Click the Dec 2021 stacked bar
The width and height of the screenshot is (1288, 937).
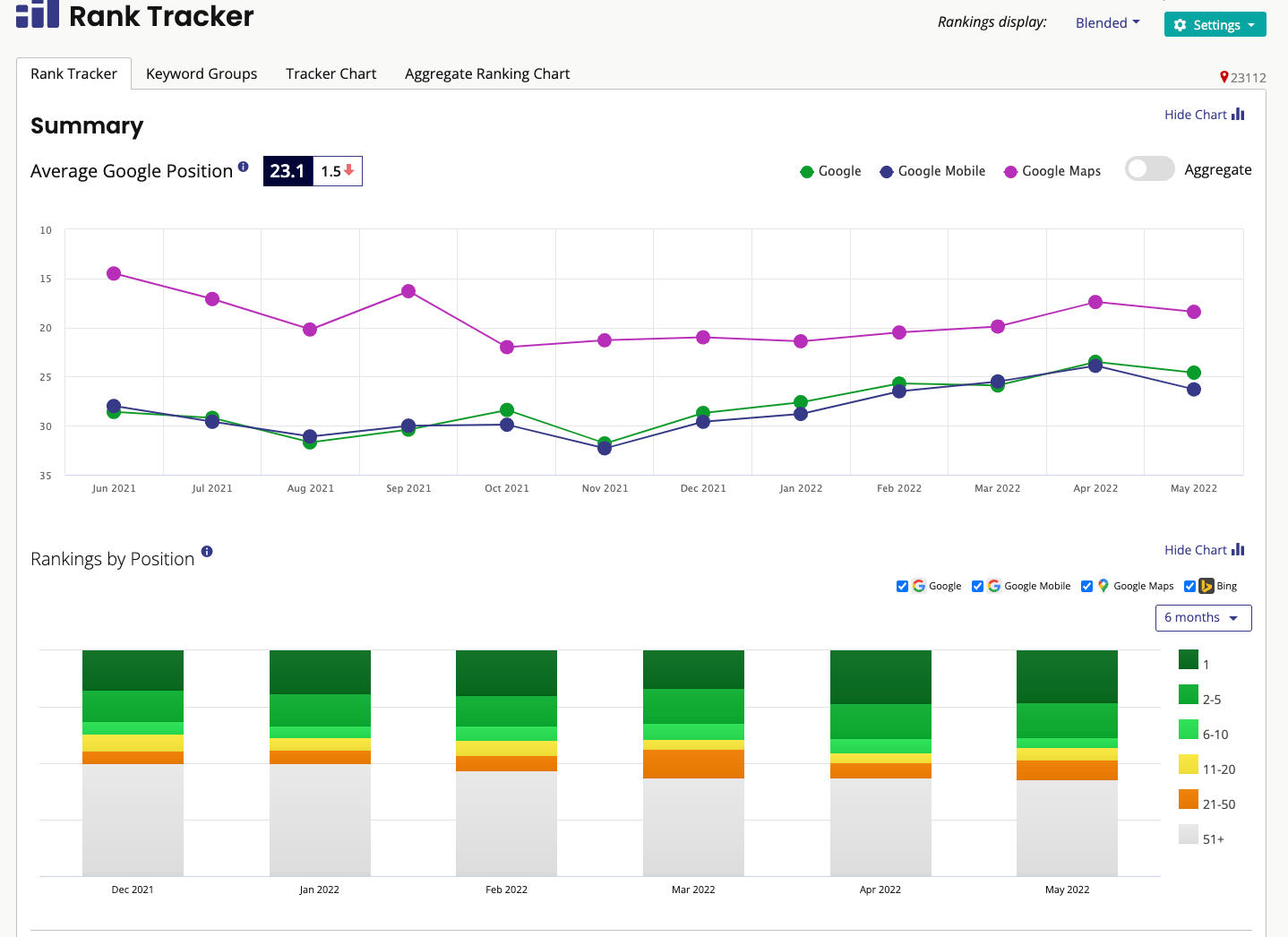(133, 763)
